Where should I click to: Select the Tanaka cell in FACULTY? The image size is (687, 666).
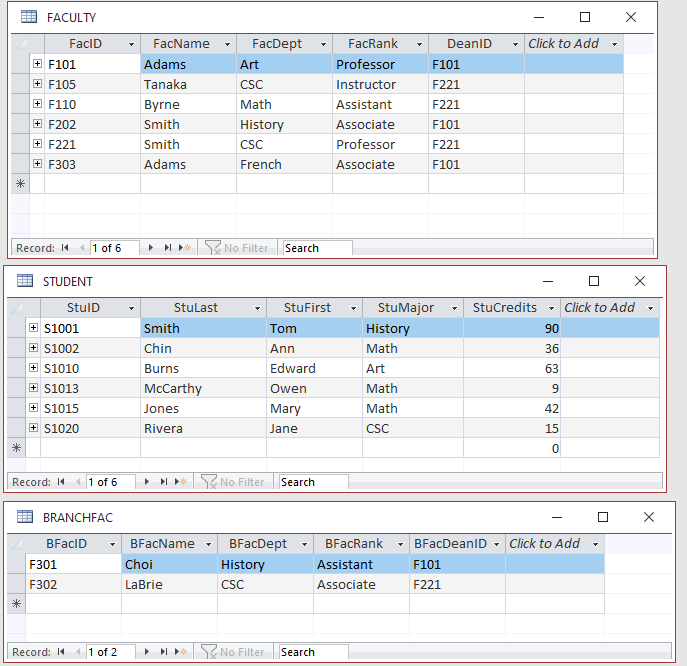tap(188, 84)
